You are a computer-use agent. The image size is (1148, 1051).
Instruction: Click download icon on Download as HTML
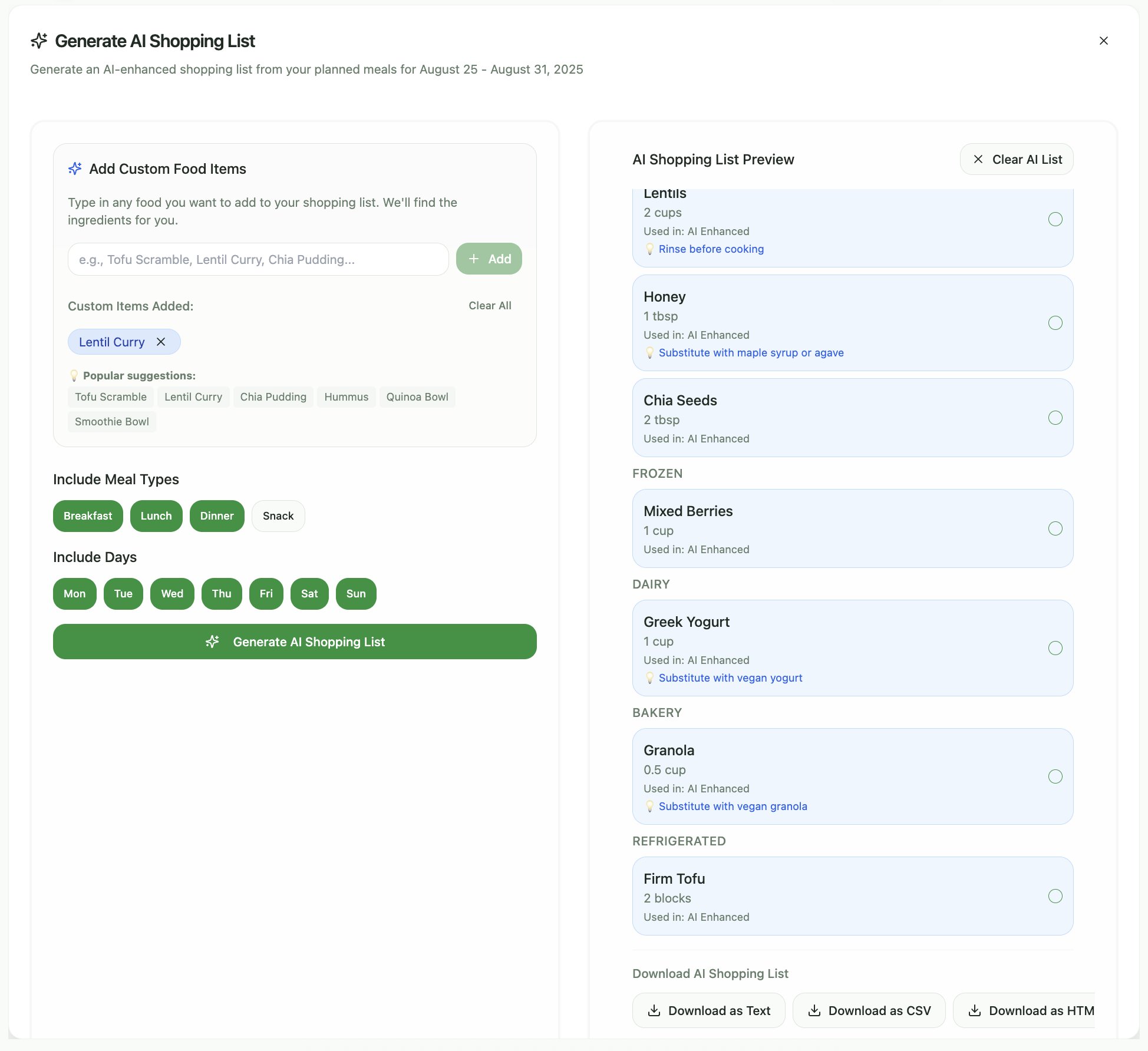pyautogui.click(x=975, y=1011)
